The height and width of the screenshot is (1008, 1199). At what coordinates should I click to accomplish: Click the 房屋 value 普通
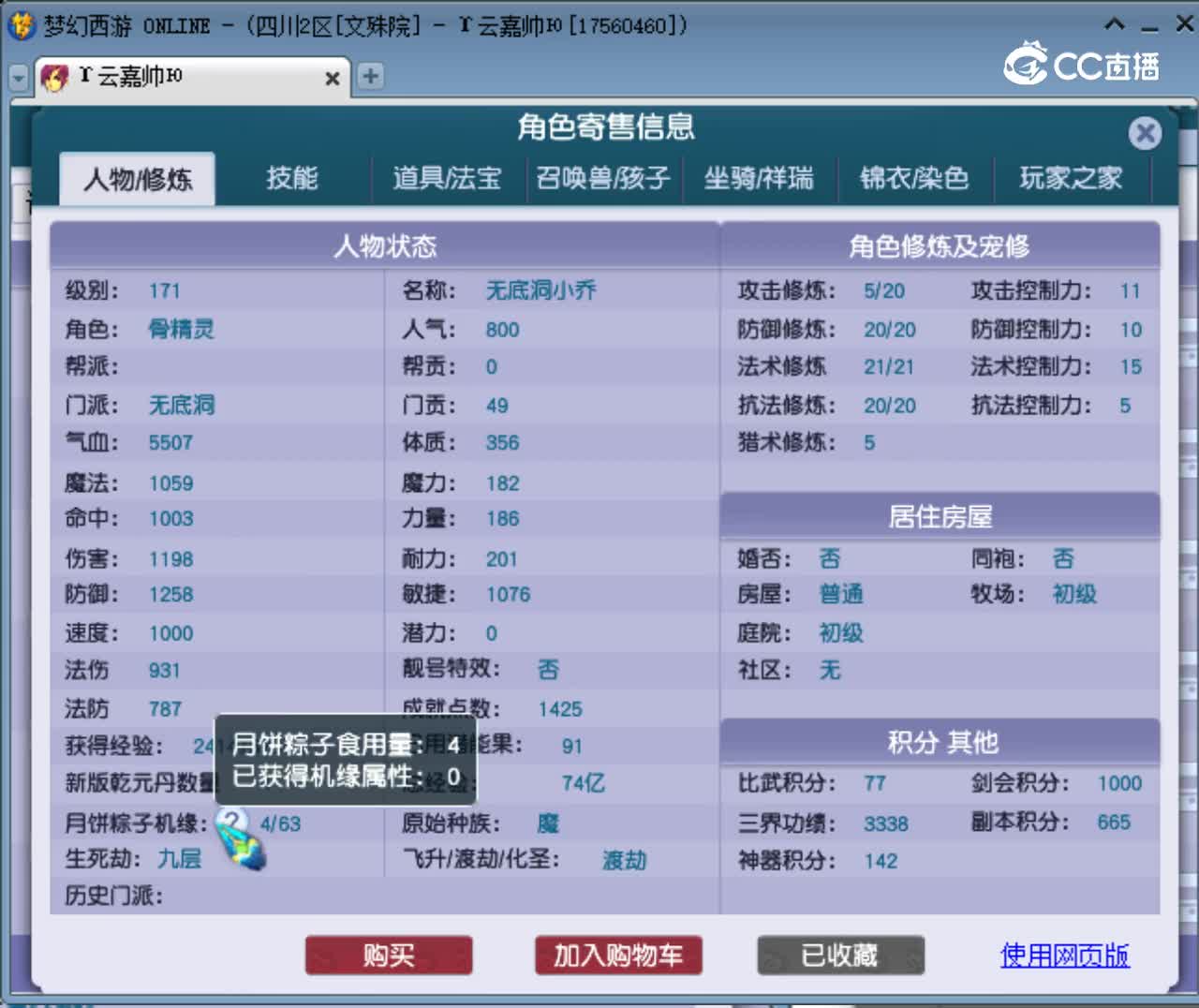coord(841,594)
